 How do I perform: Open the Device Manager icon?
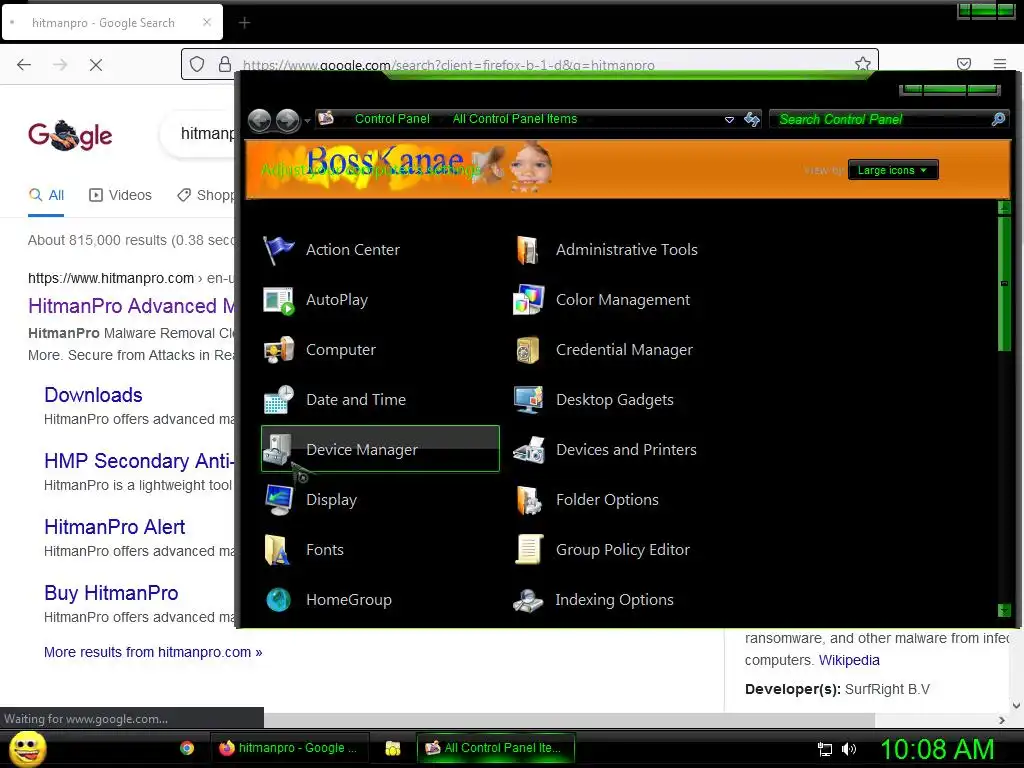pos(278,450)
